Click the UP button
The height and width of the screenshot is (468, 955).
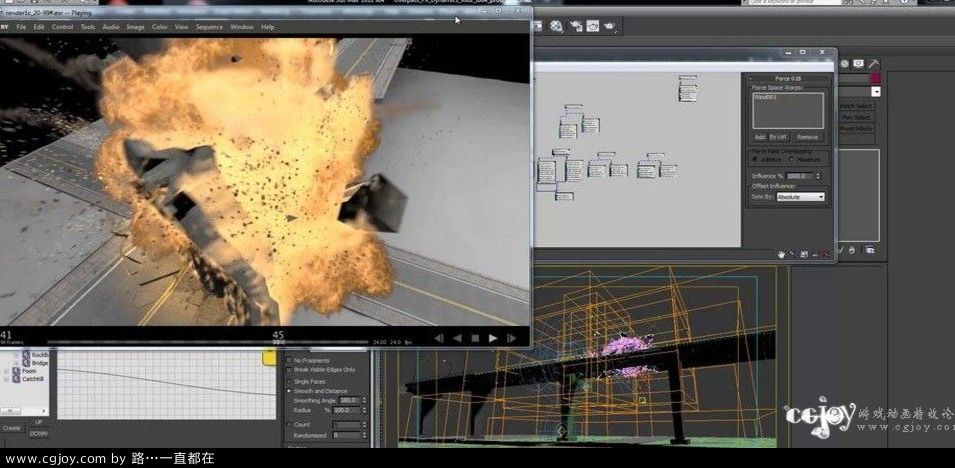click(38, 422)
